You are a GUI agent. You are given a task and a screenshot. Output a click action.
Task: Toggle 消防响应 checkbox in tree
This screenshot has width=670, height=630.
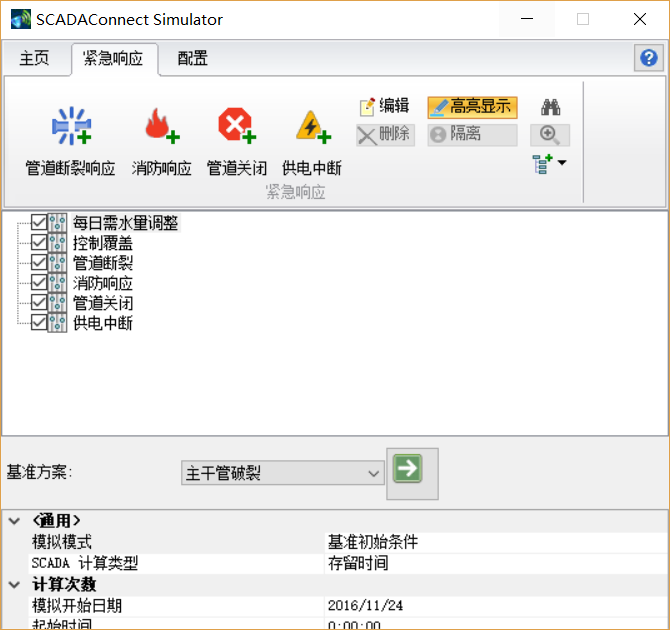(x=39, y=283)
